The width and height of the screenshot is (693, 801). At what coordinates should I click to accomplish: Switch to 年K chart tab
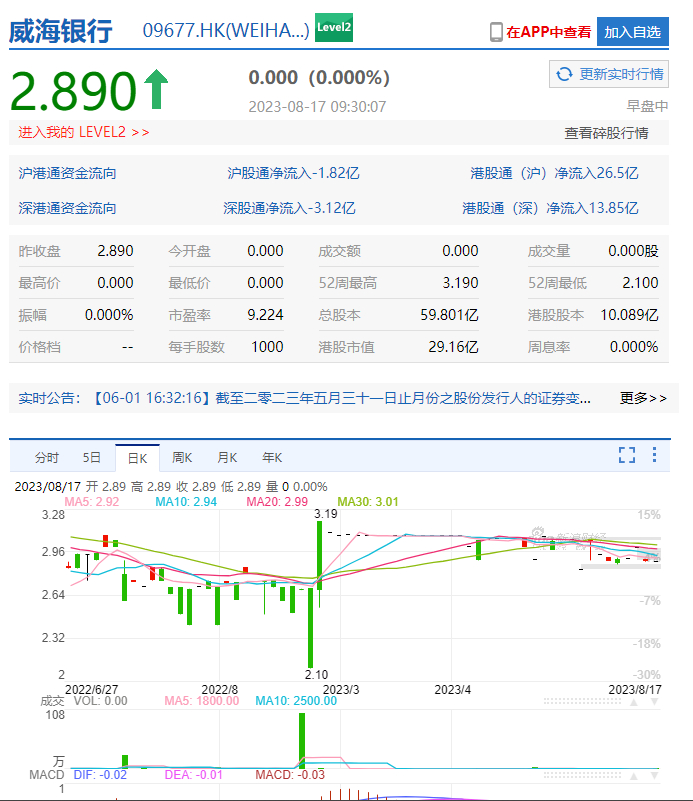tap(272, 457)
